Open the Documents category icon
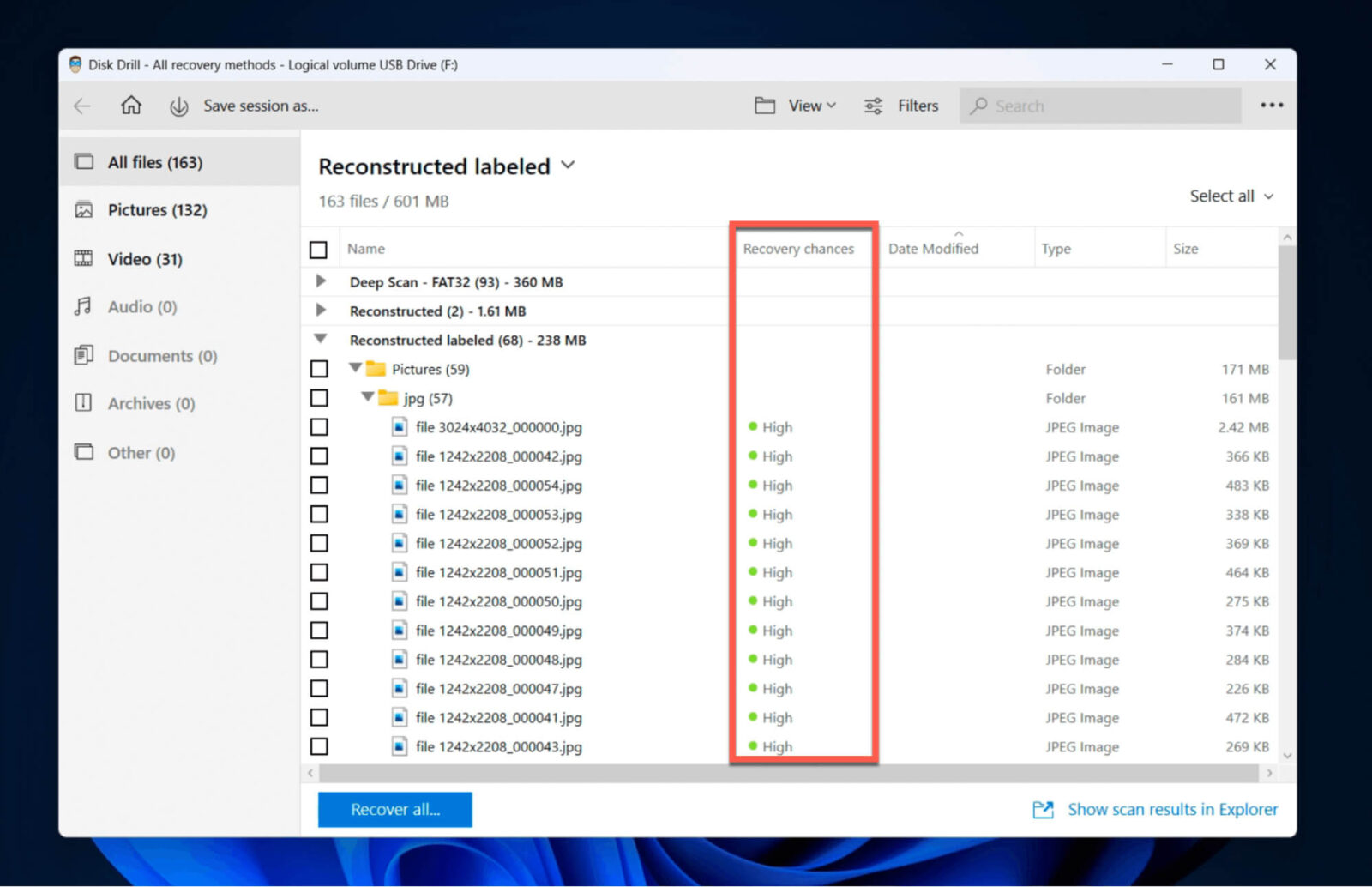This screenshot has height=887, width=1372. 83,355
